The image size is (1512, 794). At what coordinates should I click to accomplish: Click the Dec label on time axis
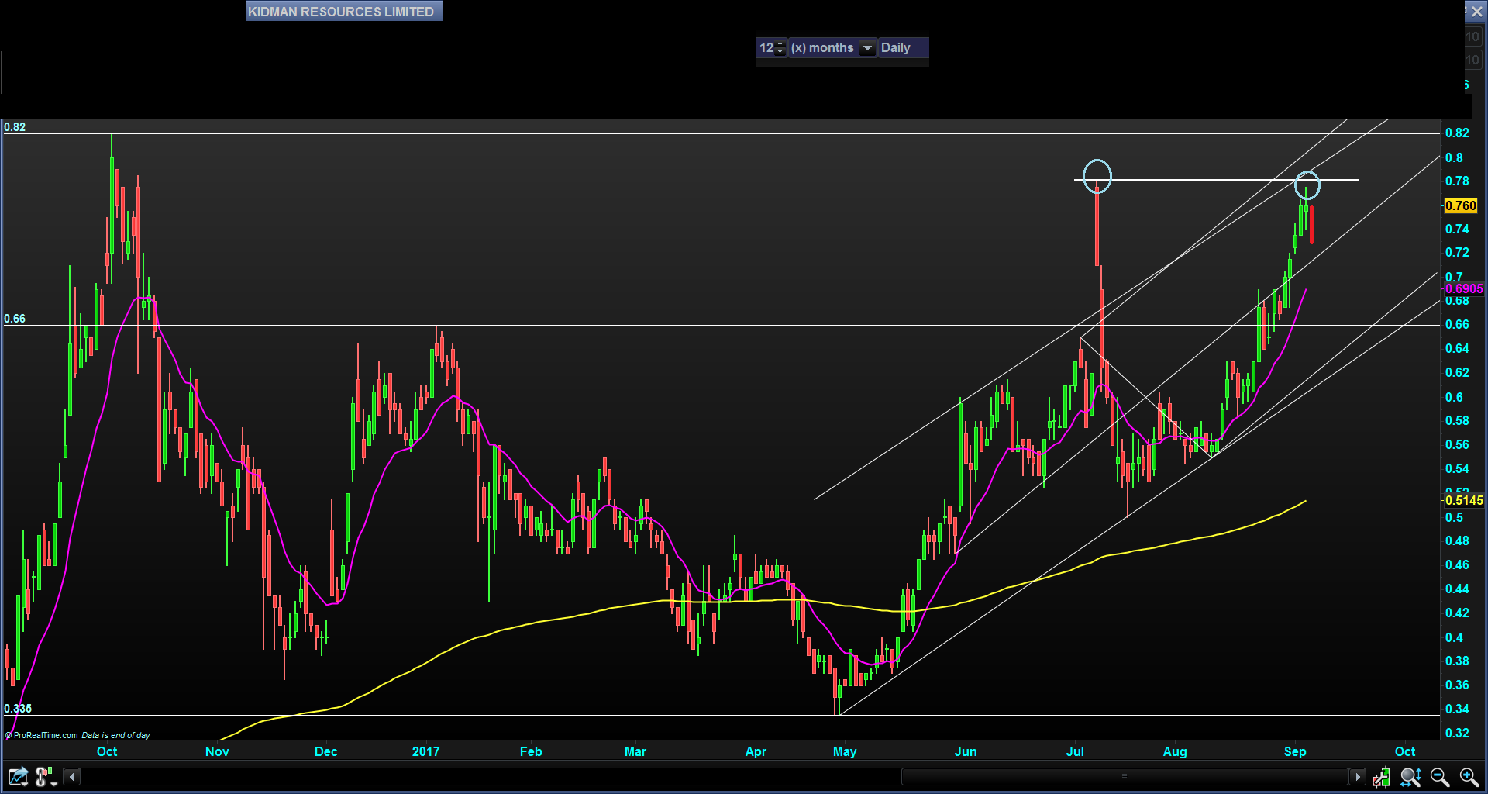[x=326, y=751]
